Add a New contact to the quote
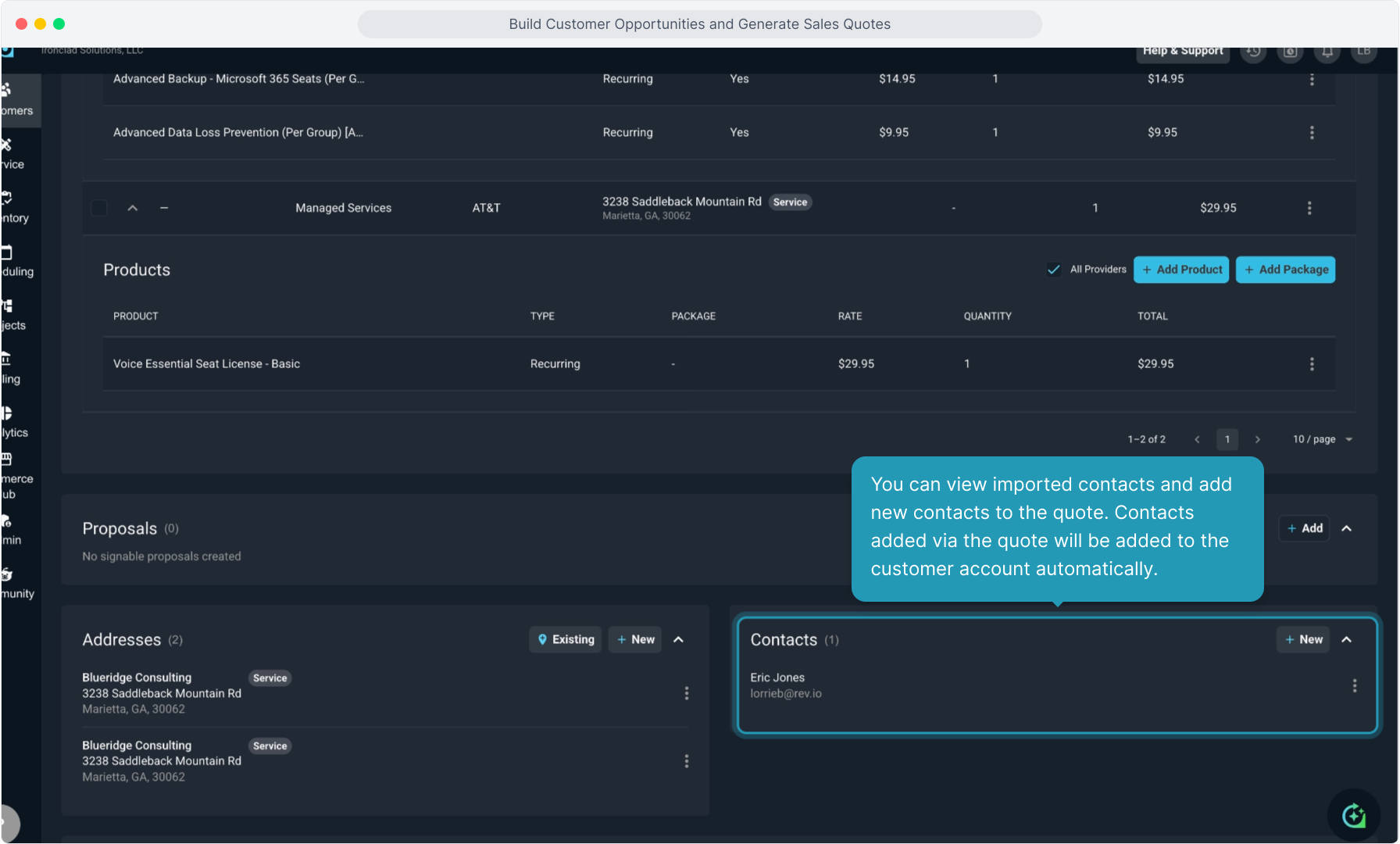The height and width of the screenshot is (844, 1400). [x=1302, y=639]
